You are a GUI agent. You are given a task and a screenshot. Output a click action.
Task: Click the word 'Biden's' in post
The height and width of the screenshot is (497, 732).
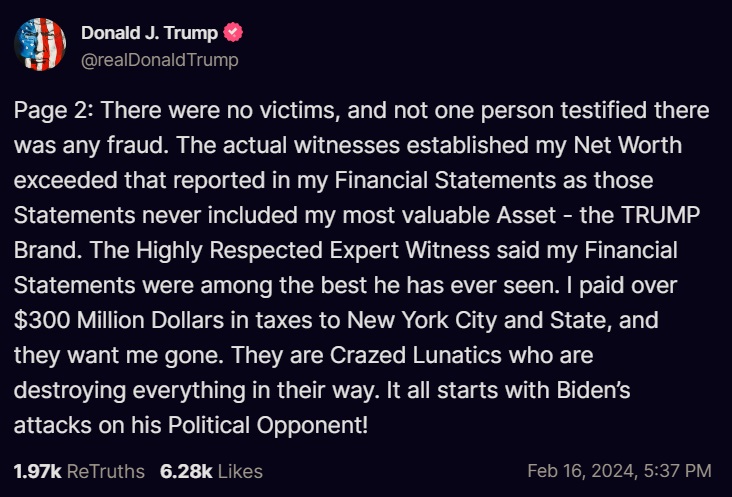[x=593, y=391]
